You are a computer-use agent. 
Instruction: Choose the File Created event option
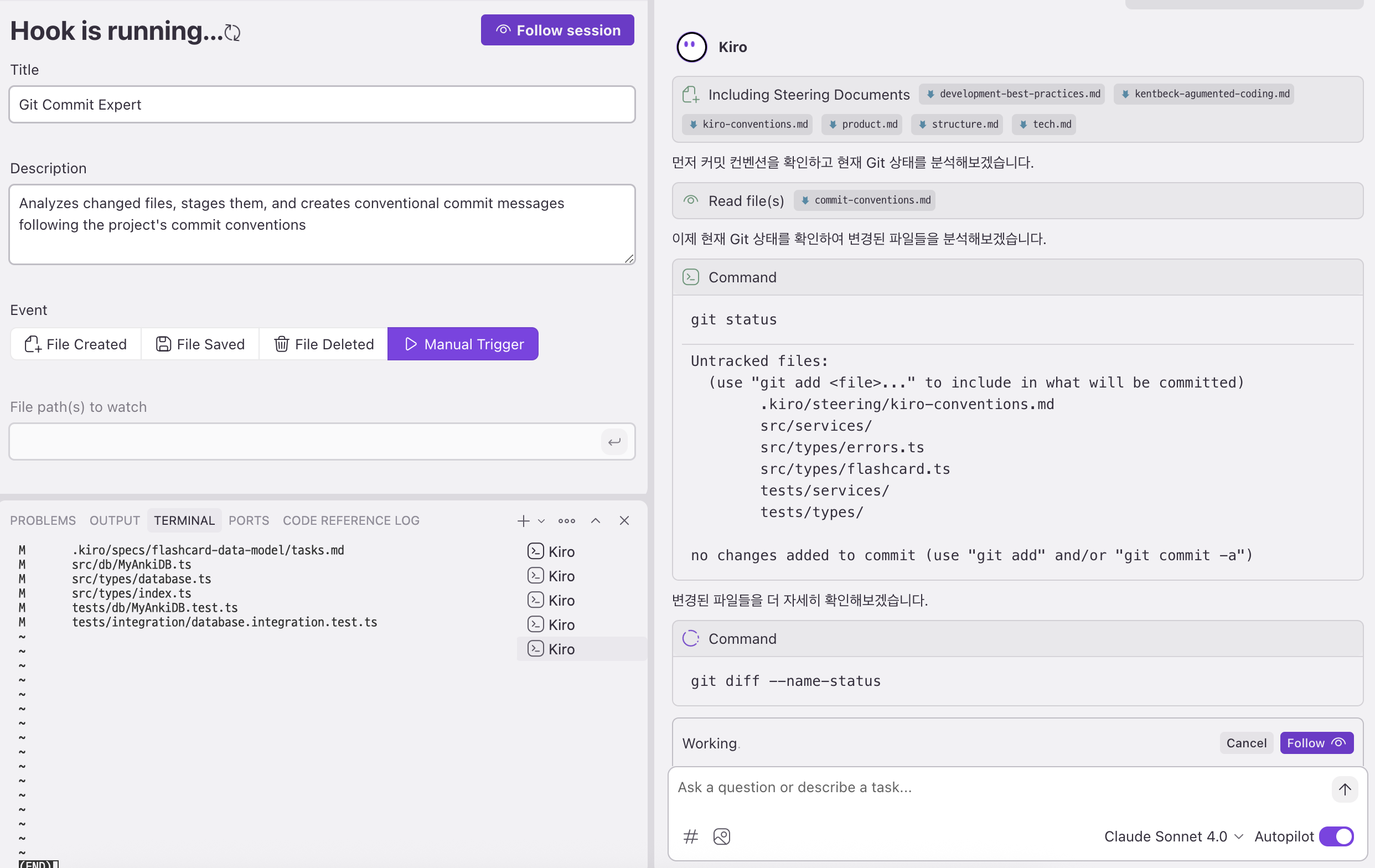75,344
